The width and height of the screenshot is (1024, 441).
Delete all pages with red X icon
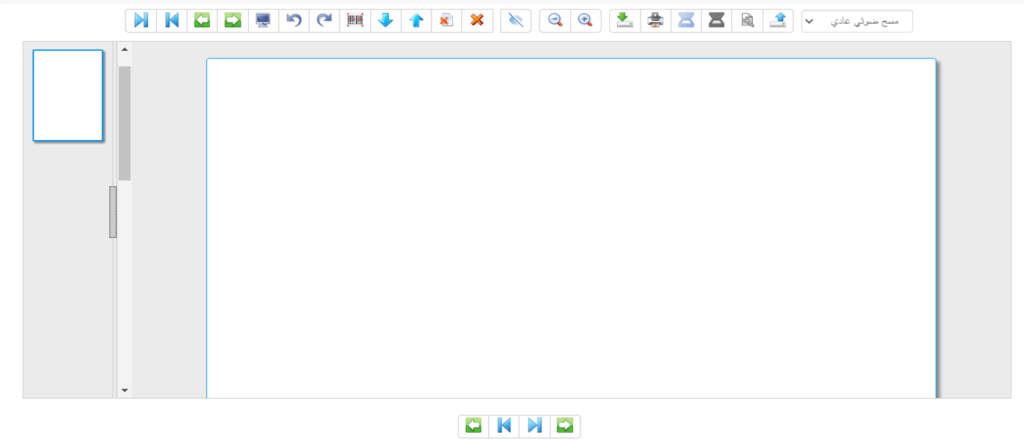pyautogui.click(x=477, y=20)
